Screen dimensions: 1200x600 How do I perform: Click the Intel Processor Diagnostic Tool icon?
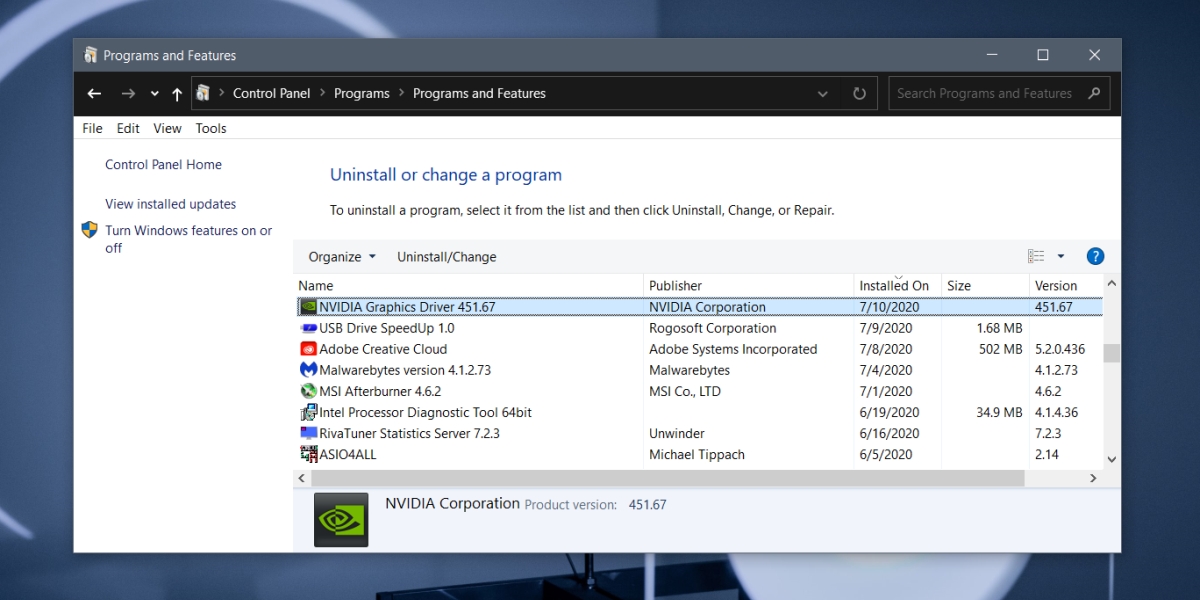[309, 412]
